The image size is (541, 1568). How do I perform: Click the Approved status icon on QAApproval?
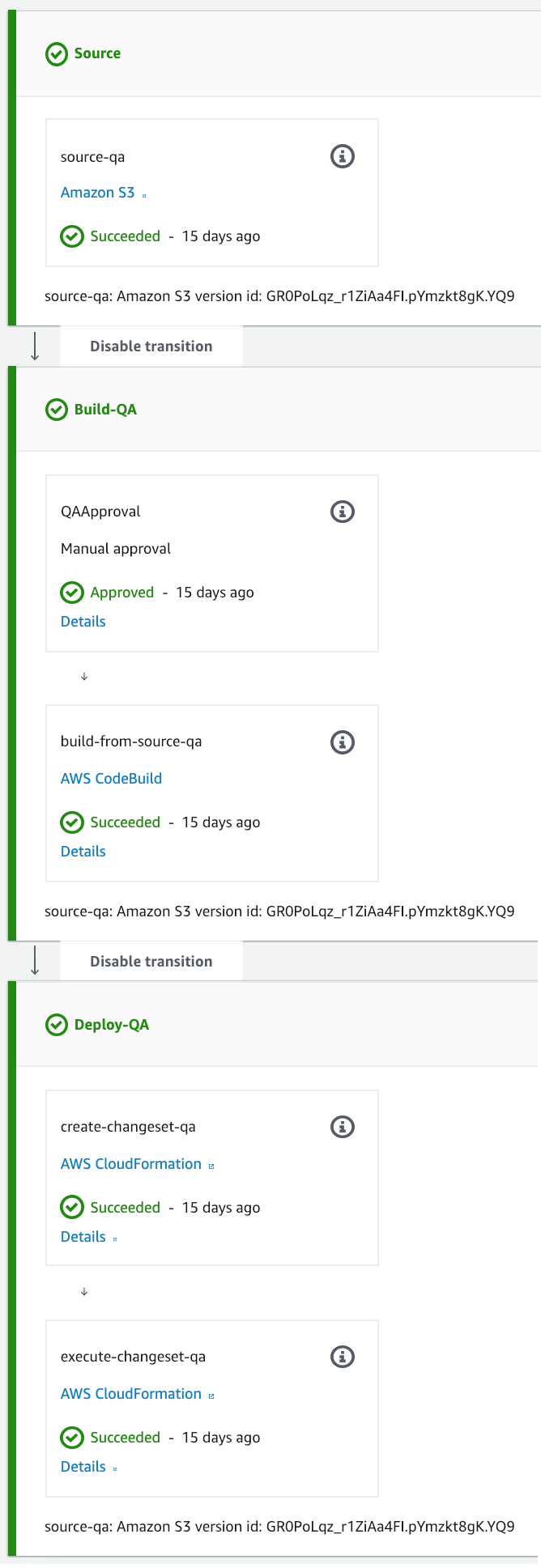click(72, 592)
